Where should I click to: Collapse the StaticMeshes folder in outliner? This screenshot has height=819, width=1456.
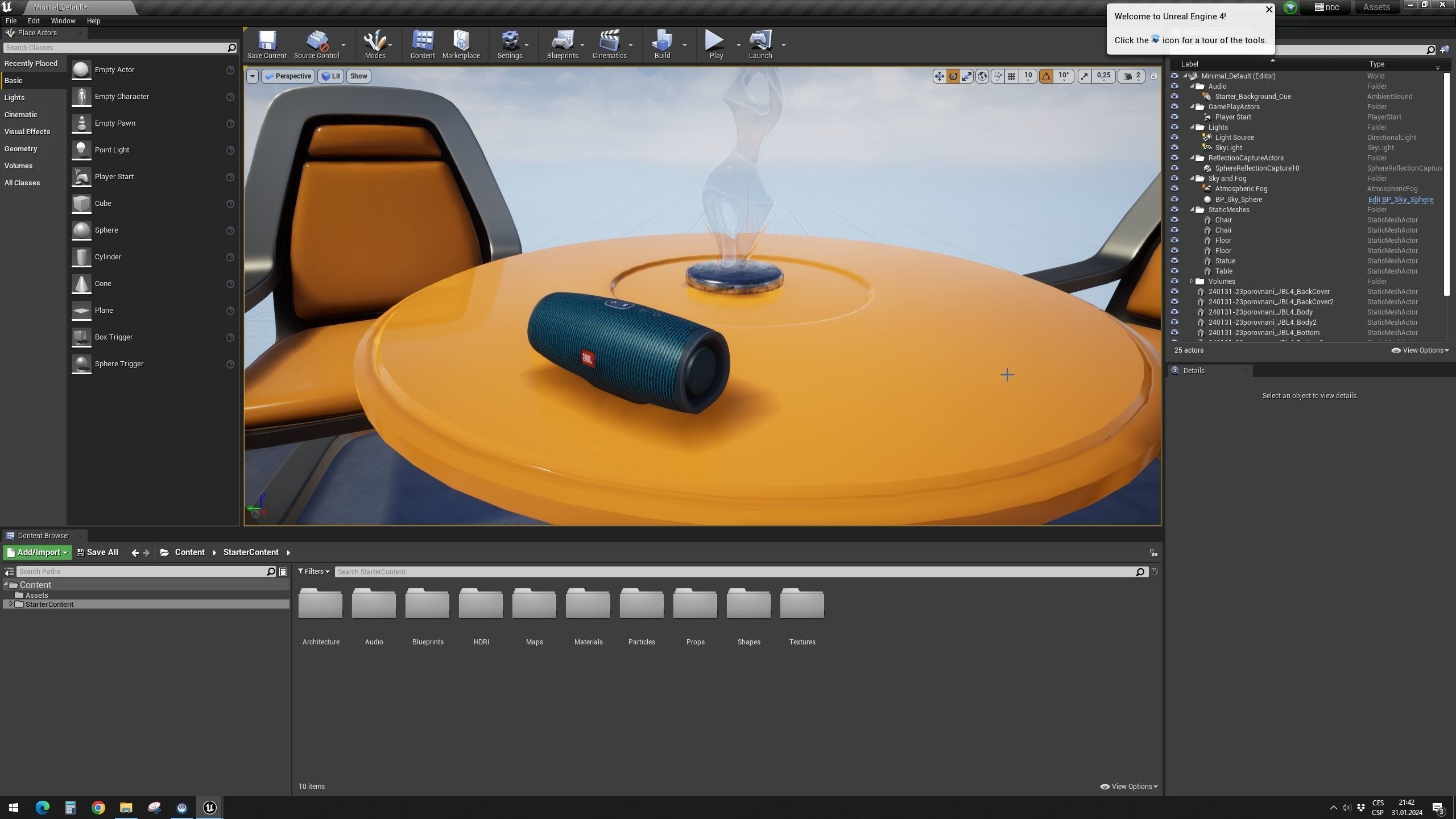(x=1192, y=210)
